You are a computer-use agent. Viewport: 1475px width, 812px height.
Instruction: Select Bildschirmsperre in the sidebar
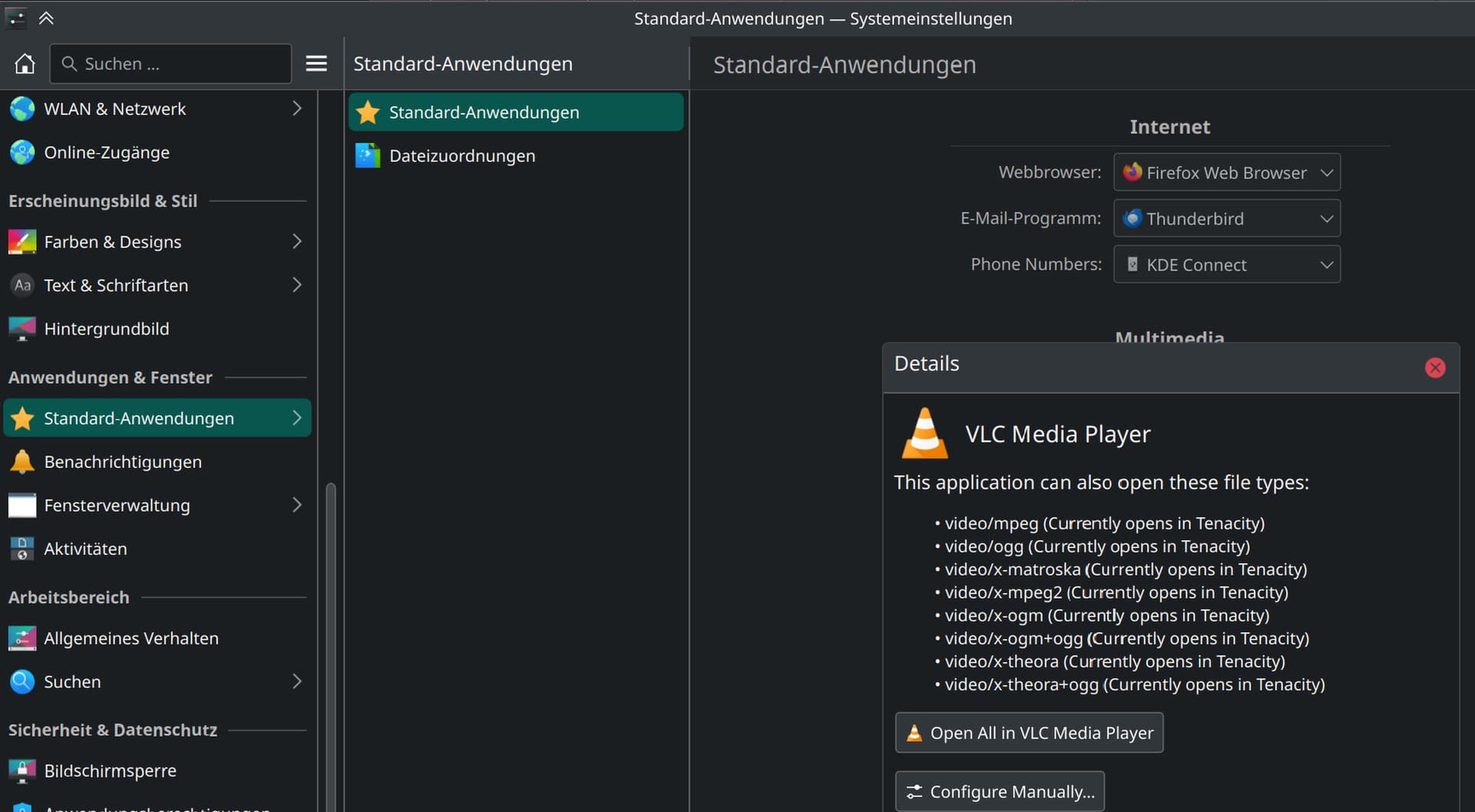pyautogui.click(x=157, y=771)
